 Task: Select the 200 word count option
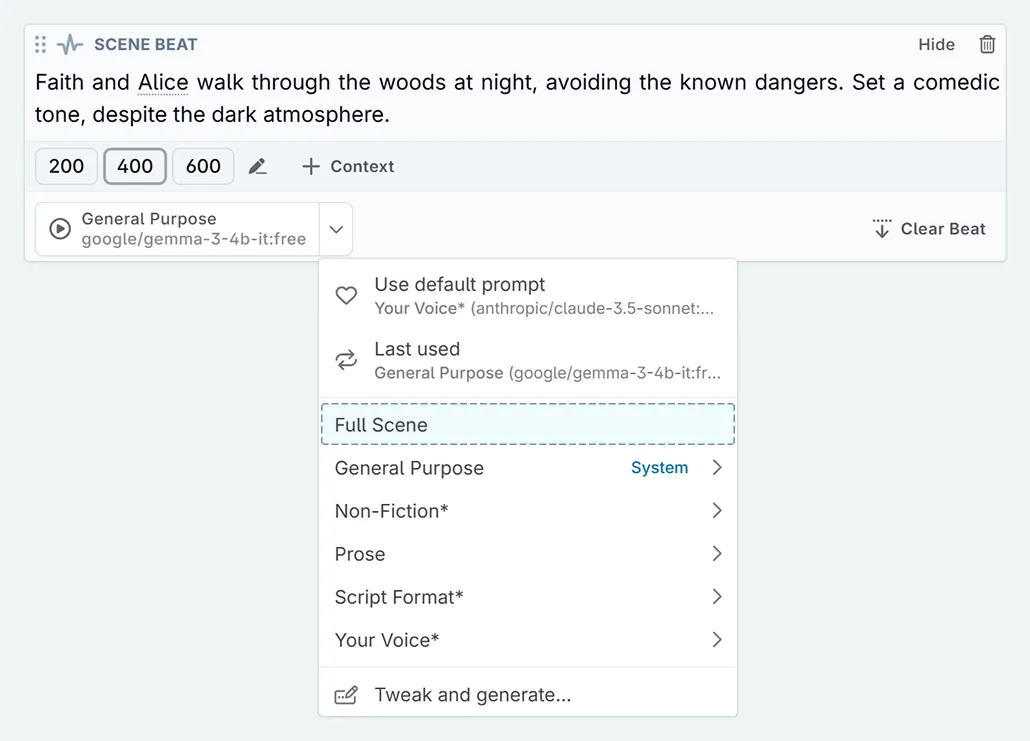click(66, 166)
